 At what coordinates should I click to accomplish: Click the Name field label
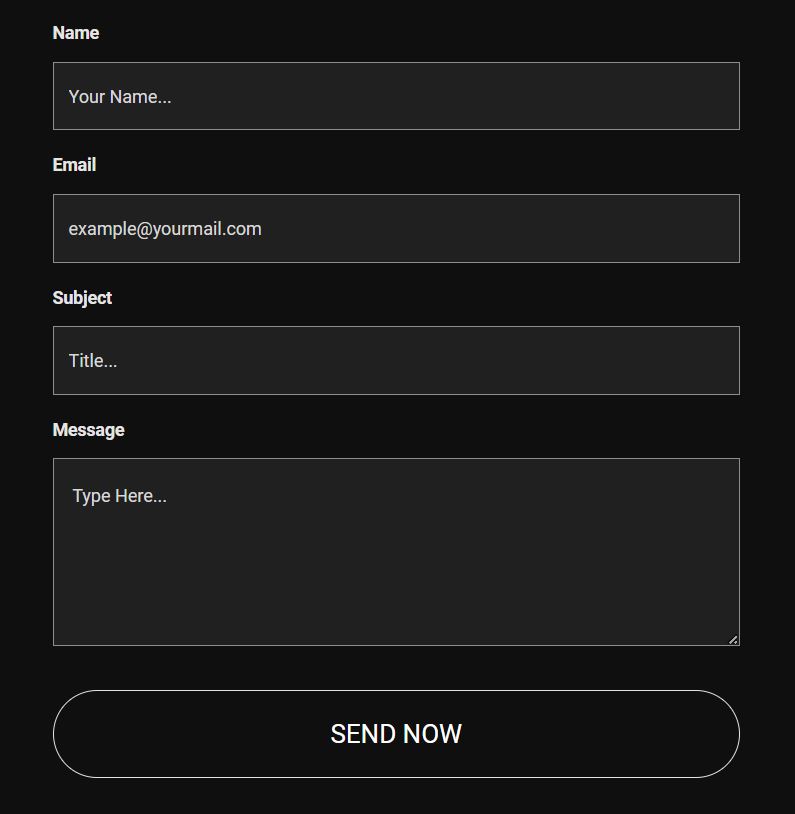[76, 33]
